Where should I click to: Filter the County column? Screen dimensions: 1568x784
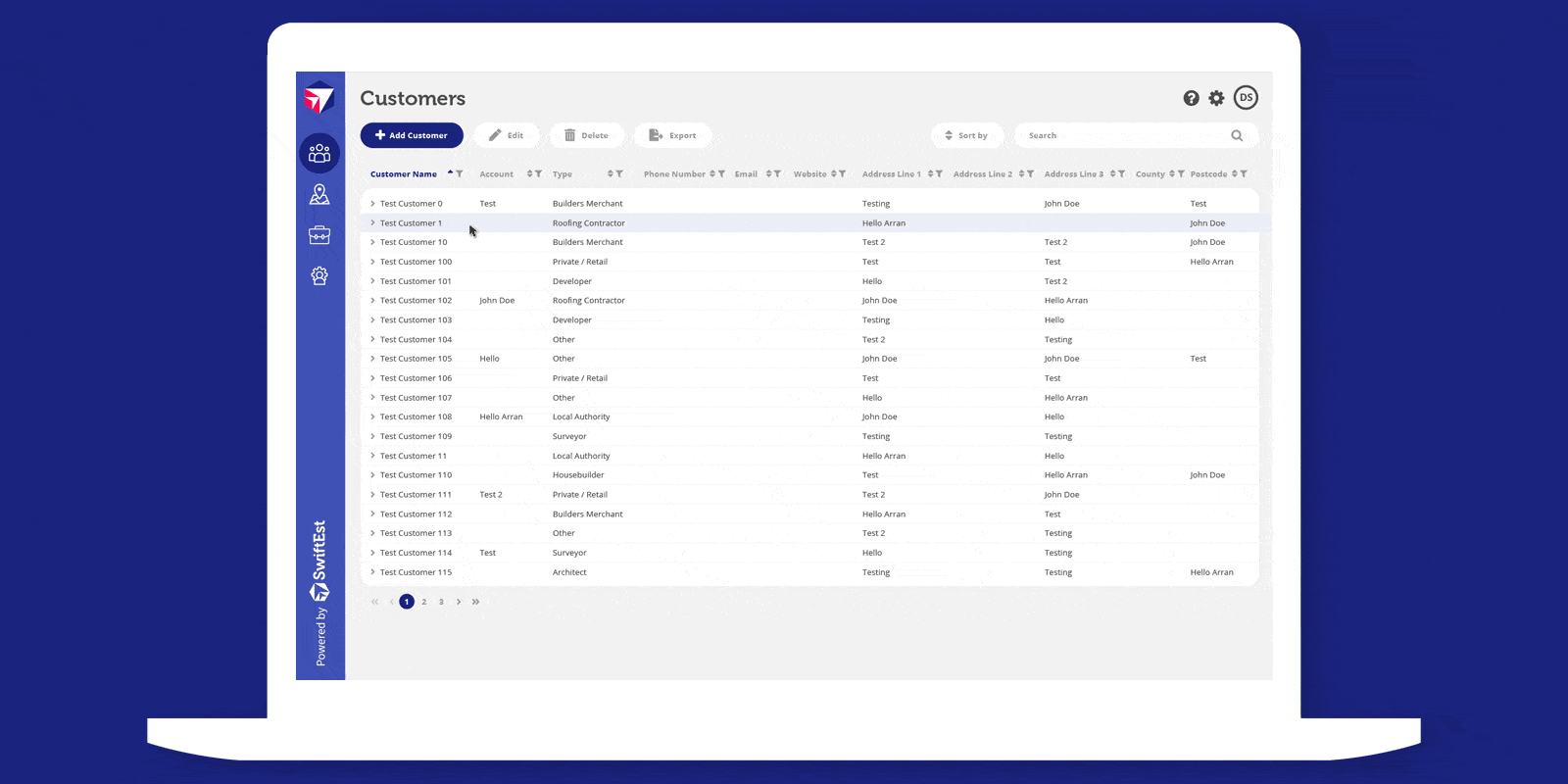(x=1181, y=173)
